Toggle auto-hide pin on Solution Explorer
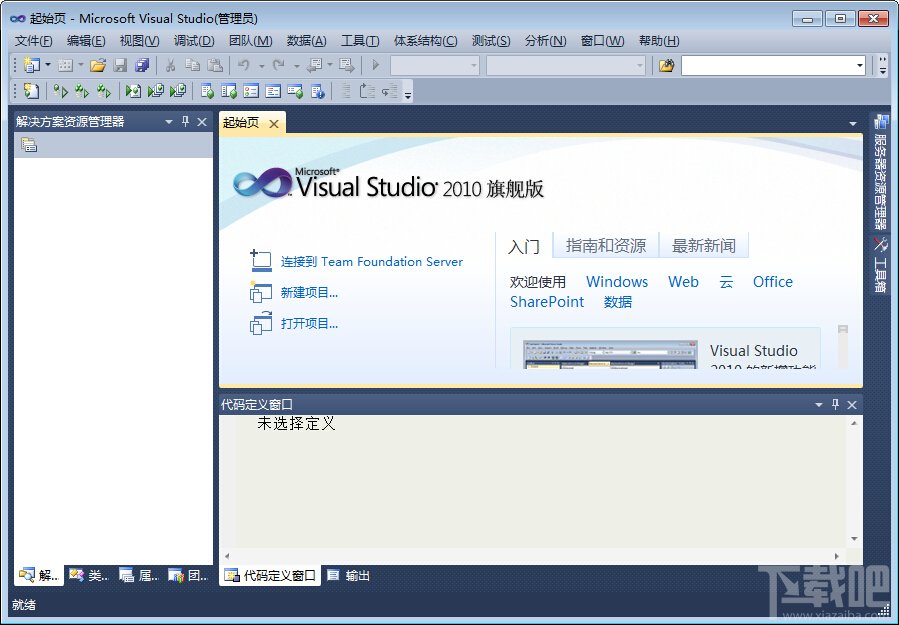This screenshot has height=625, width=899. tap(183, 122)
